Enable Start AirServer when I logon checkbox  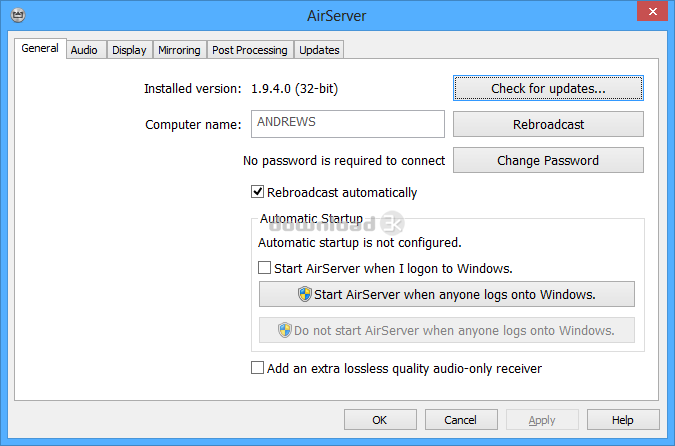(265, 268)
